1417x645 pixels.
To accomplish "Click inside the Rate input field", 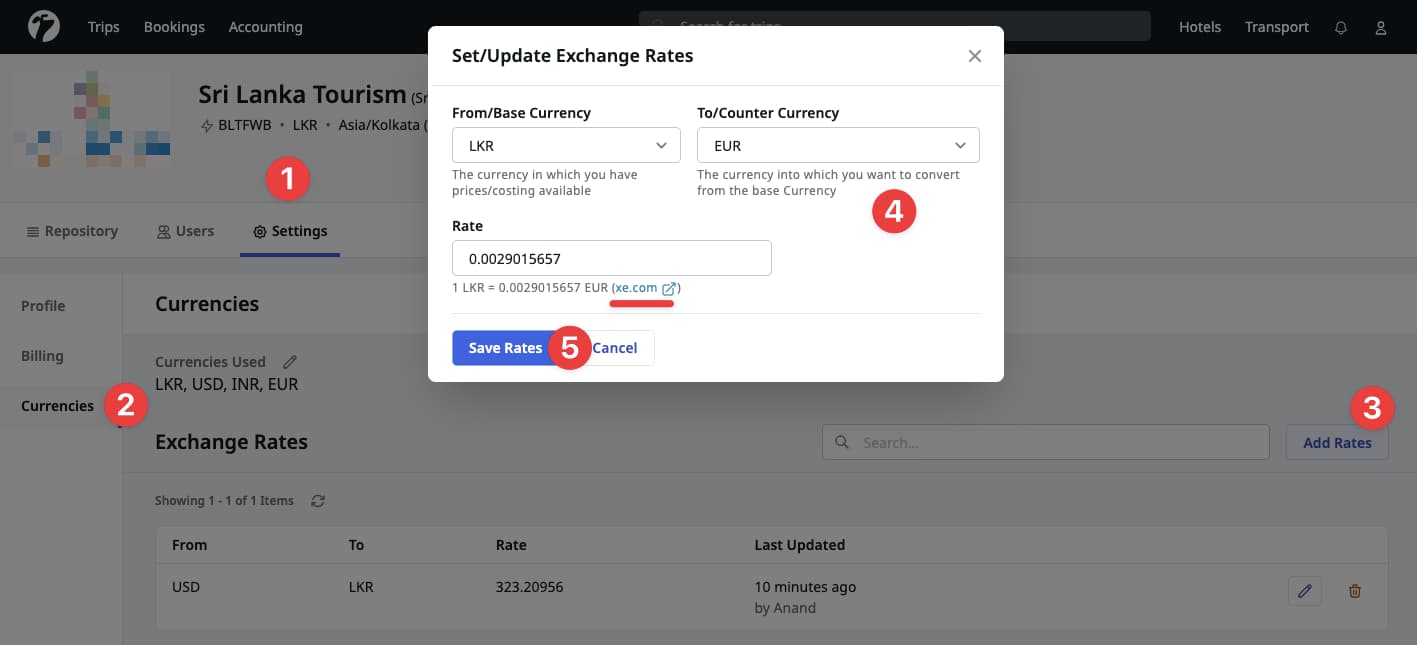I will pos(611,258).
